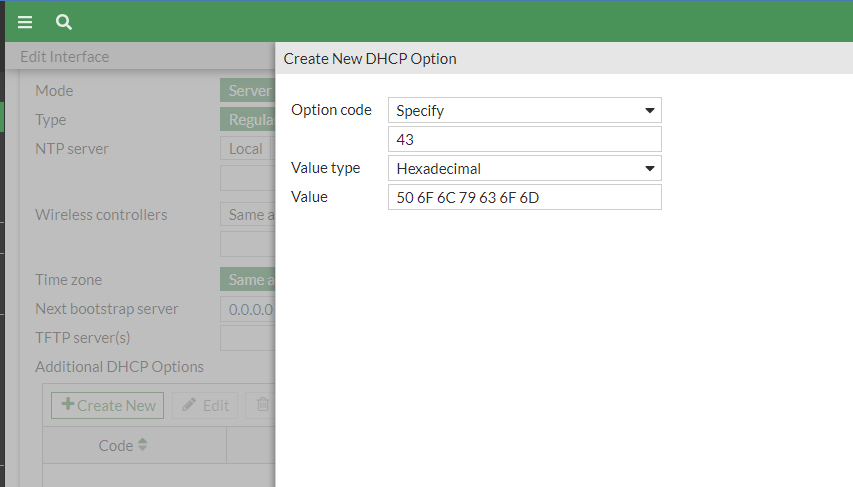Click the search magnifier icon
853x487 pixels.
click(x=64, y=22)
